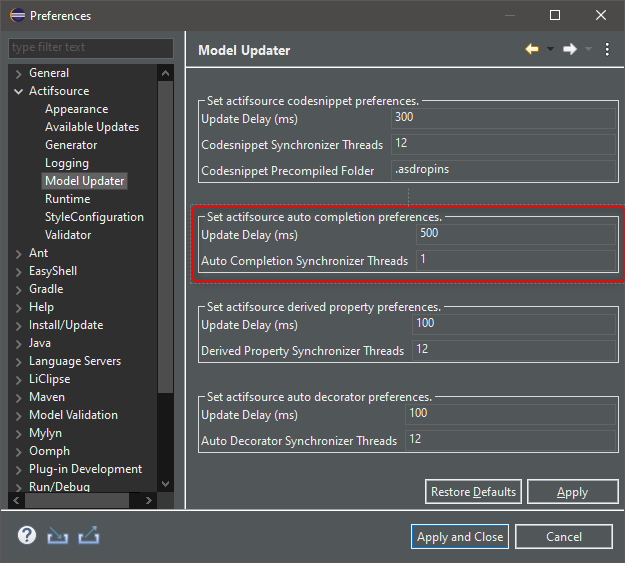Image resolution: width=625 pixels, height=563 pixels.
Task: Open the three-dot view menu
Action: pos(607,49)
